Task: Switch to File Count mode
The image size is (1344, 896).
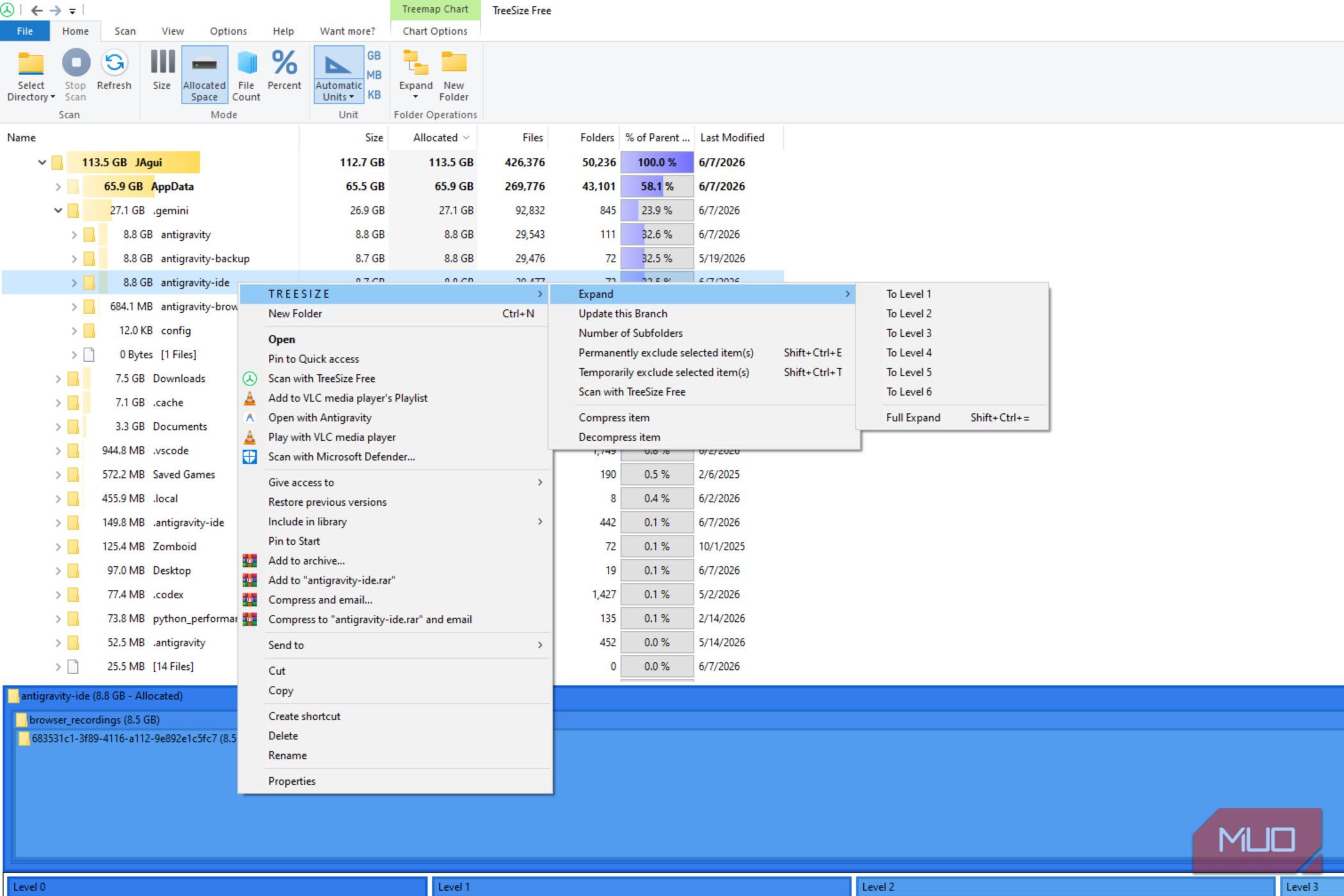Action: [x=246, y=75]
